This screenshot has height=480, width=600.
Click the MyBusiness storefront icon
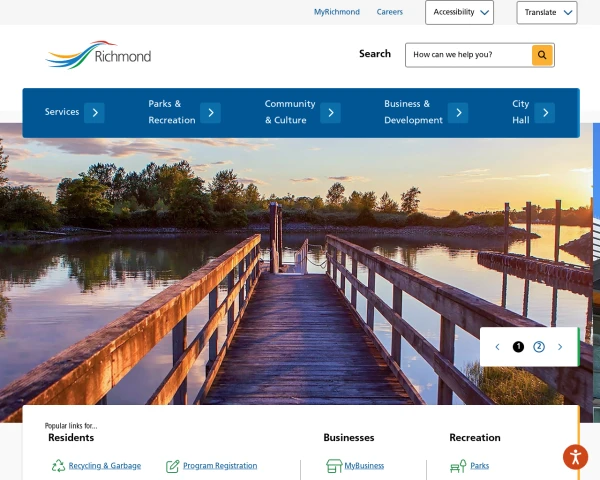[334, 466]
